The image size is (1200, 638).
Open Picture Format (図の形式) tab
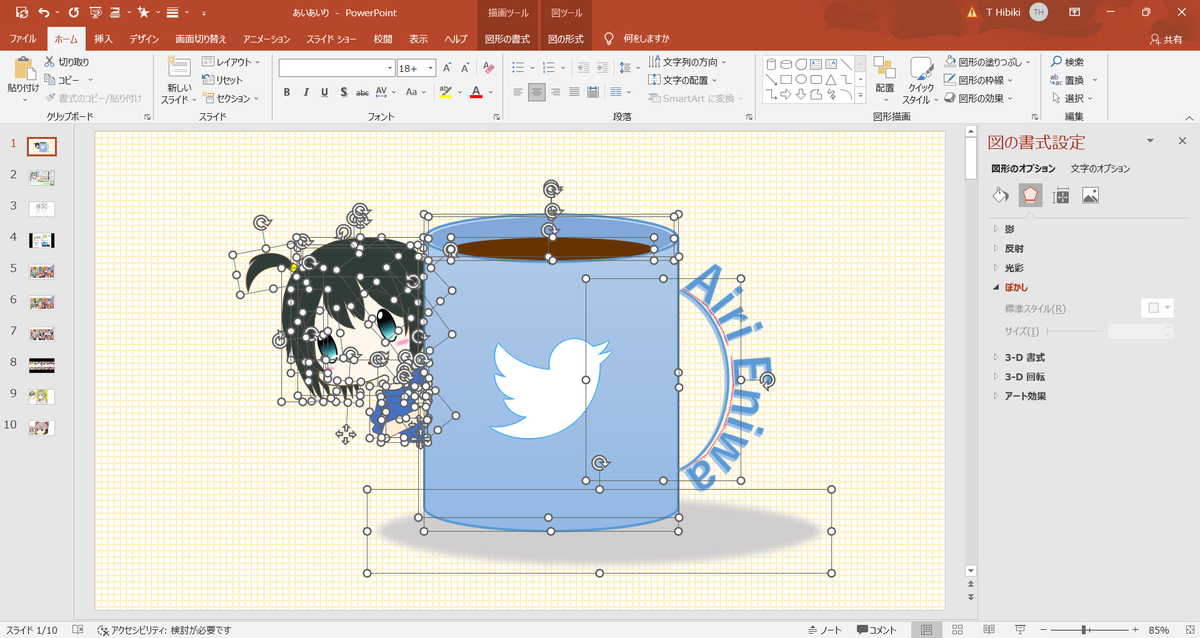pos(566,39)
